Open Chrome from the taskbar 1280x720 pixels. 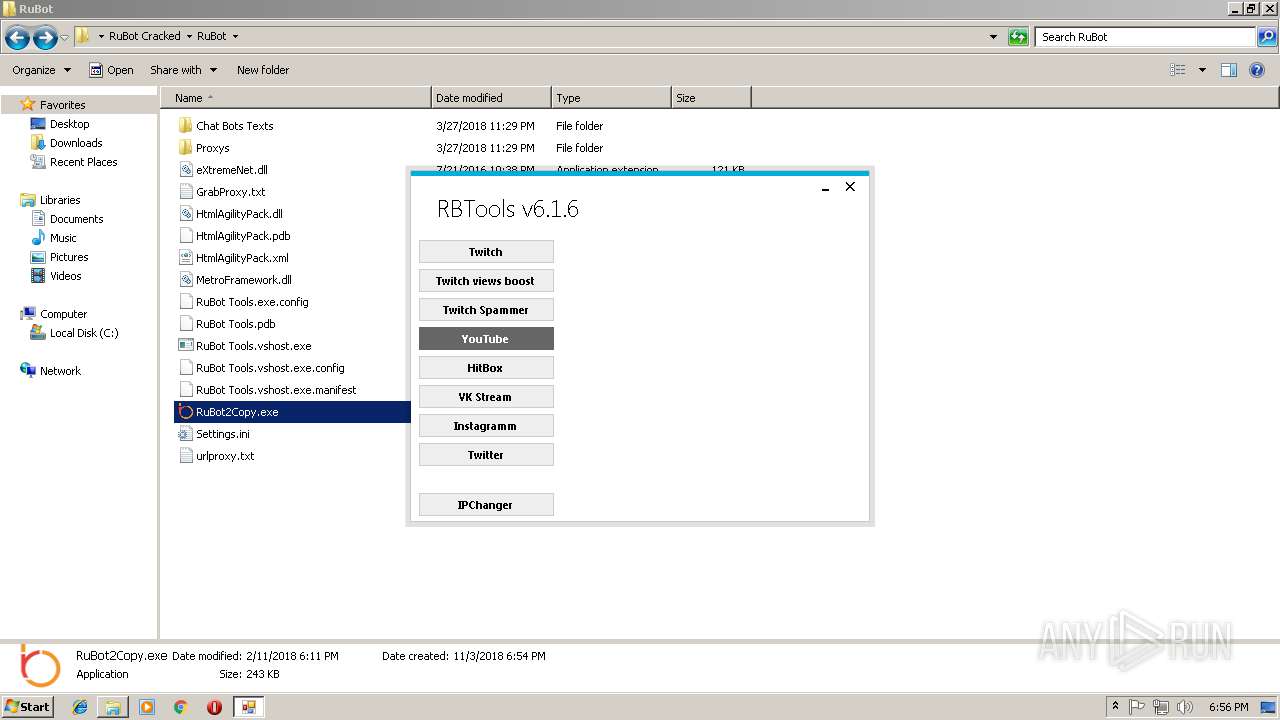[x=181, y=707]
